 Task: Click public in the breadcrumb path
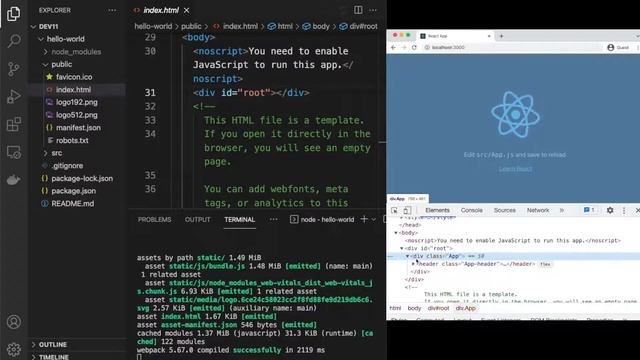tap(191, 27)
